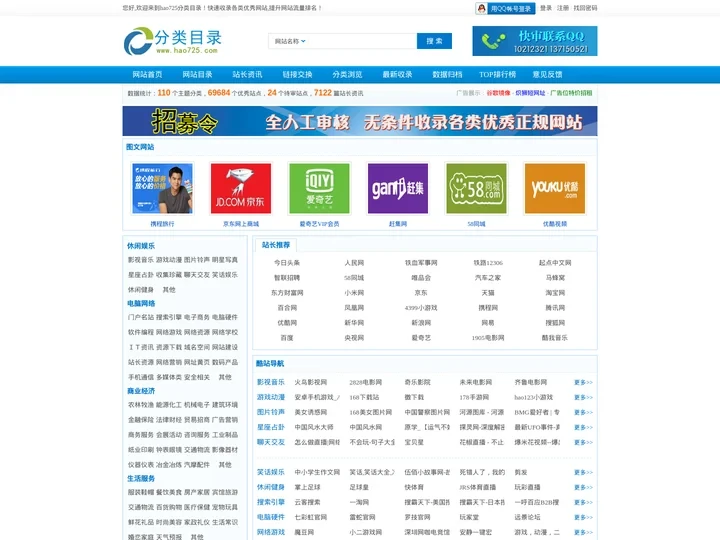Viewport: 720px width, 540px height.
Task: Click the 分类目录 hao725.com site logo
Action: pos(173,41)
